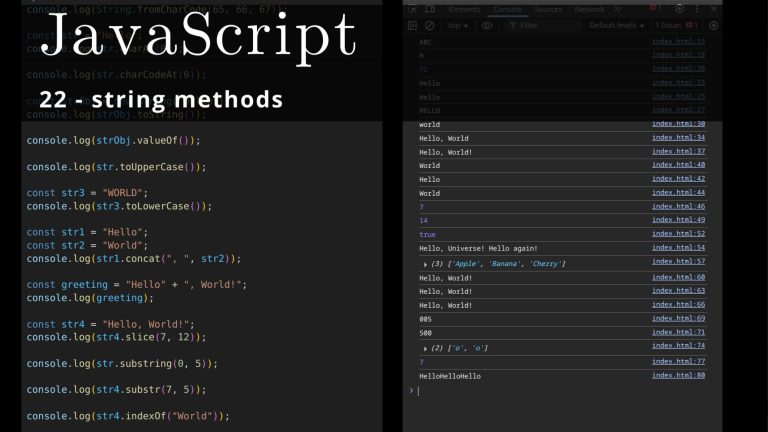Click the code line console.log(str3.toLowerCase());
The width and height of the screenshot is (768, 432).
(120, 206)
